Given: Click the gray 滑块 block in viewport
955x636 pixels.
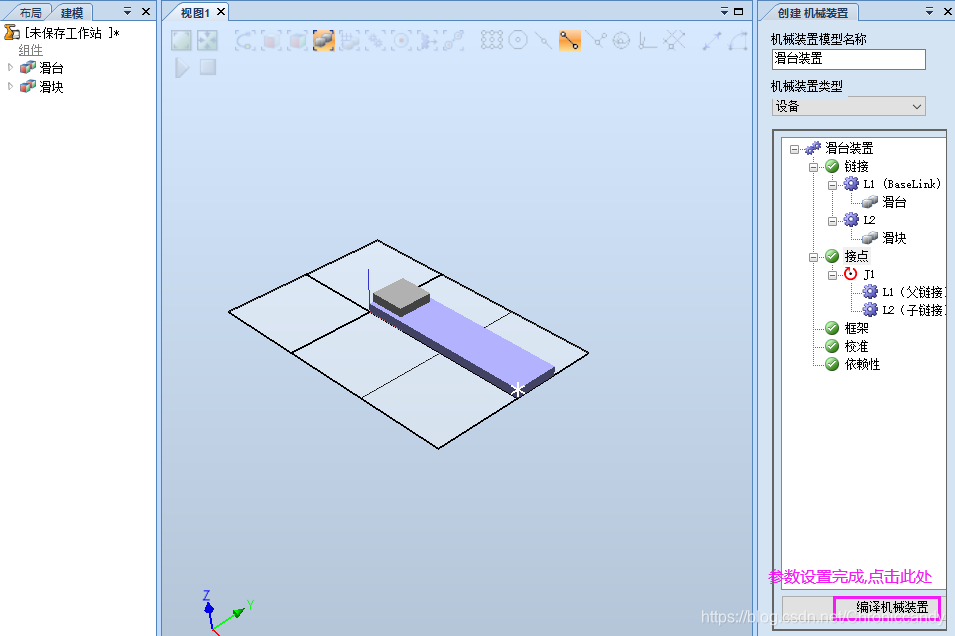Looking at the screenshot, I should pyautogui.click(x=401, y=295).
